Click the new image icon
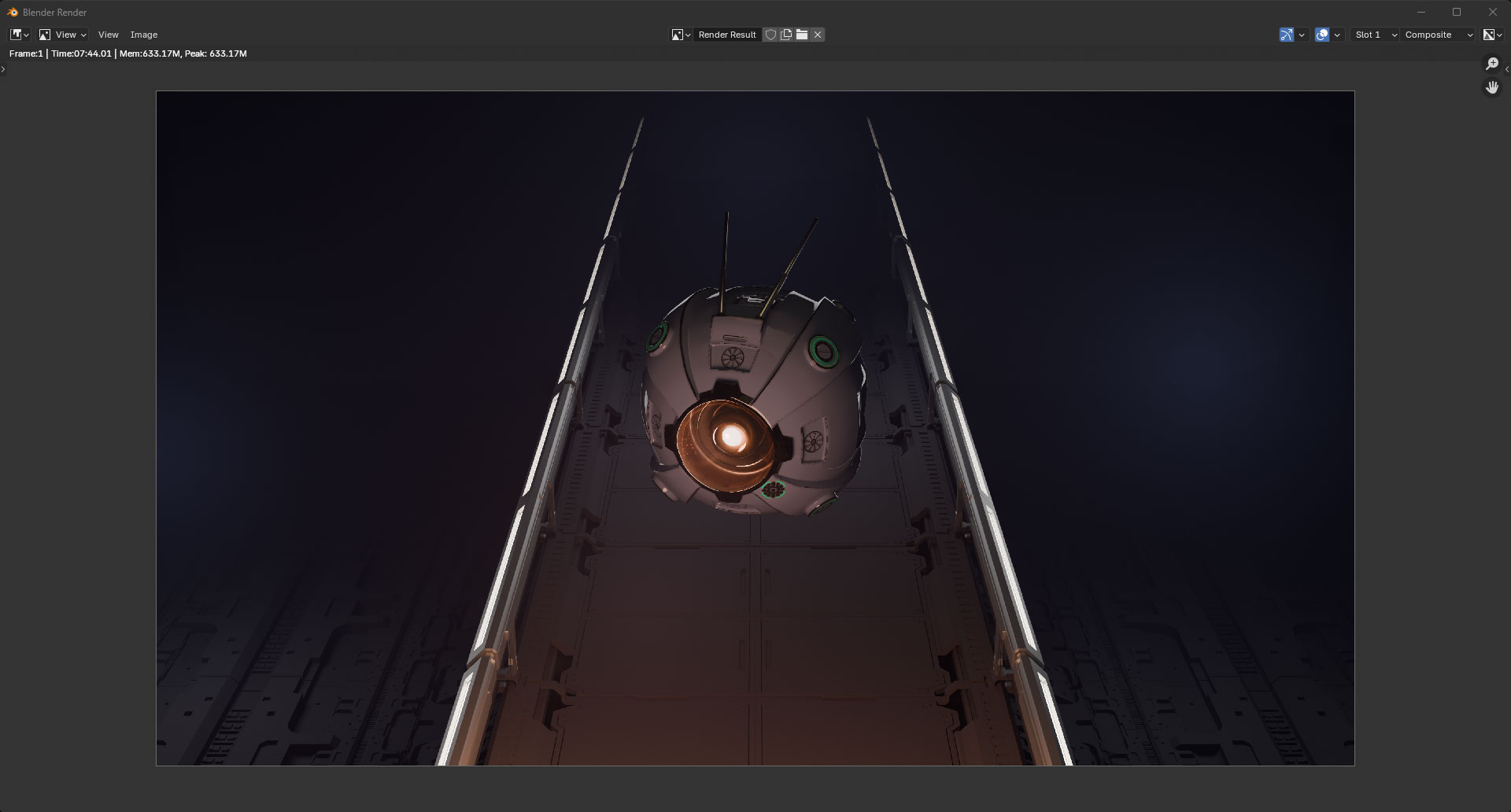The width and height of the screenshot is (1511, 812). [x=785, y=35]
